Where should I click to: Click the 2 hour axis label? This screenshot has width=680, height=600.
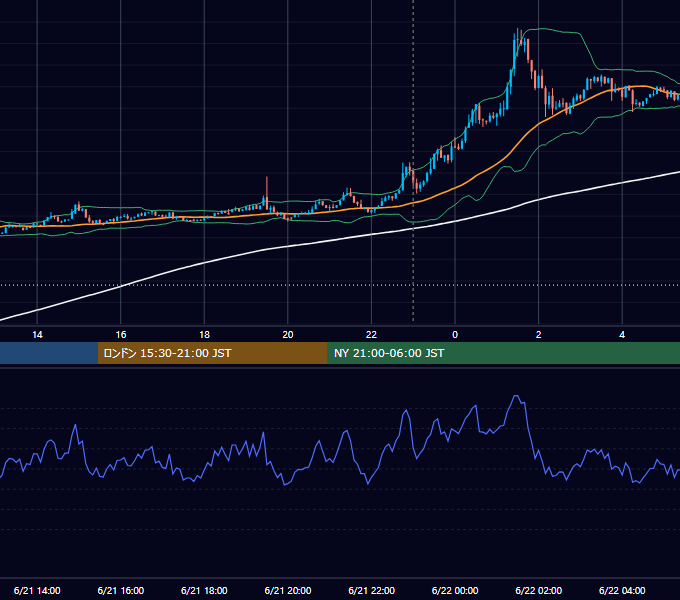tap(539, 335)
